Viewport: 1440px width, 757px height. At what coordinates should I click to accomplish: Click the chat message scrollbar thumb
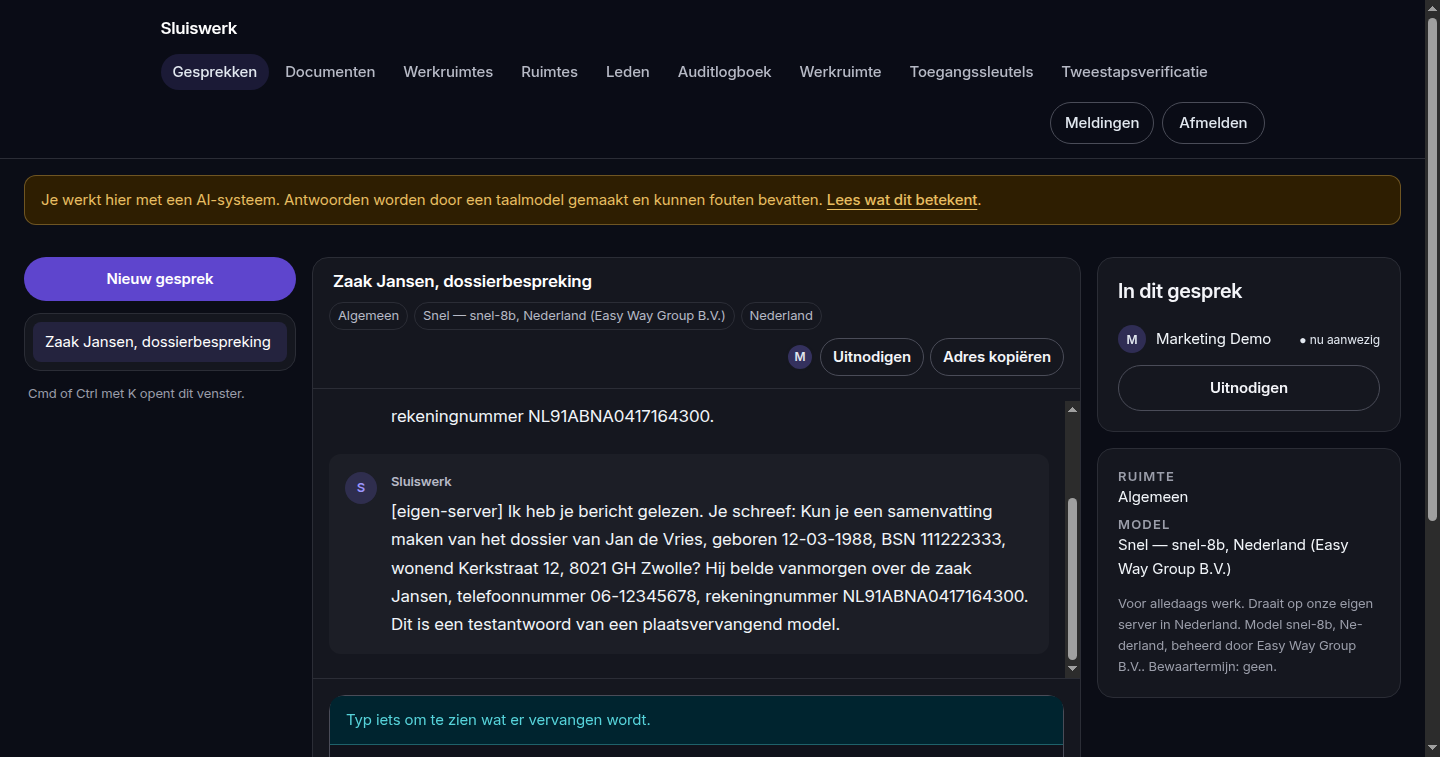(x=1073, y=577)
